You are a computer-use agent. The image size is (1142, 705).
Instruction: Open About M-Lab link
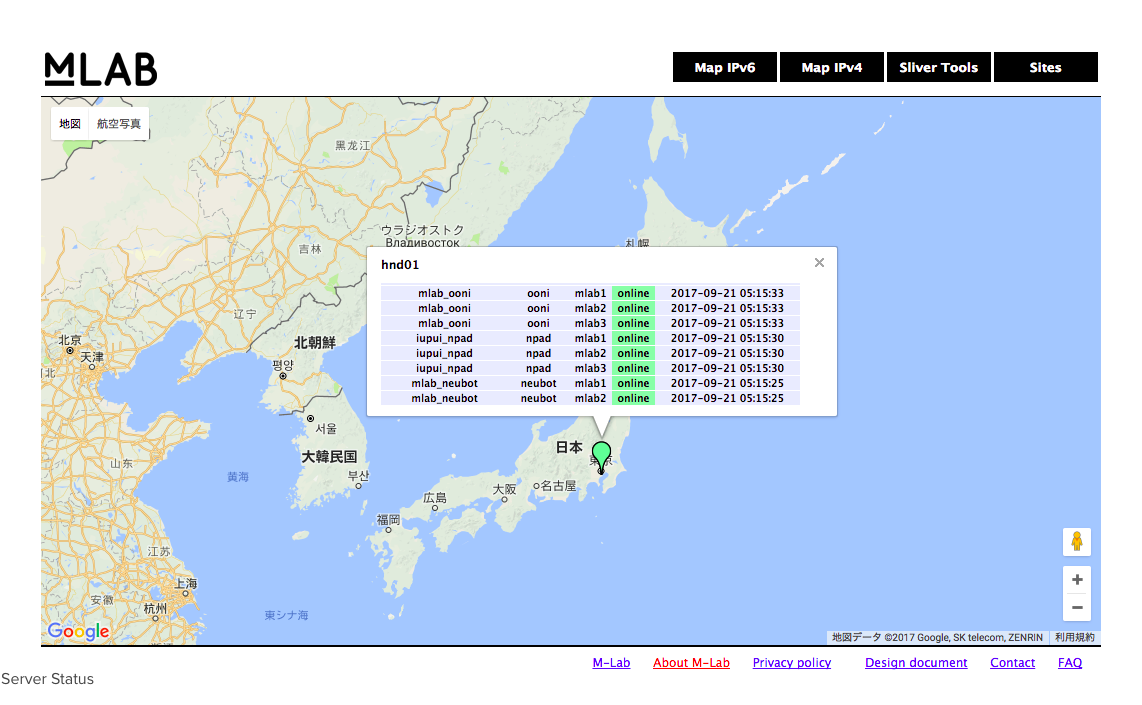point(691,663)
